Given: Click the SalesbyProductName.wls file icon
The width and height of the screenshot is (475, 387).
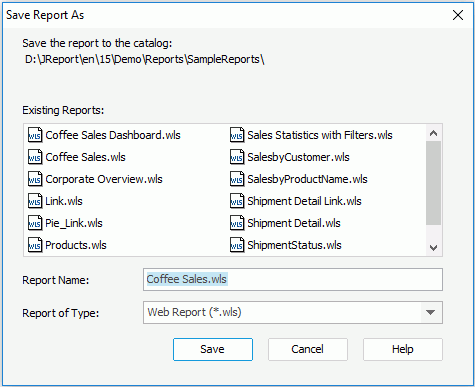Looking at the screenshot, I should click(237, 179).
